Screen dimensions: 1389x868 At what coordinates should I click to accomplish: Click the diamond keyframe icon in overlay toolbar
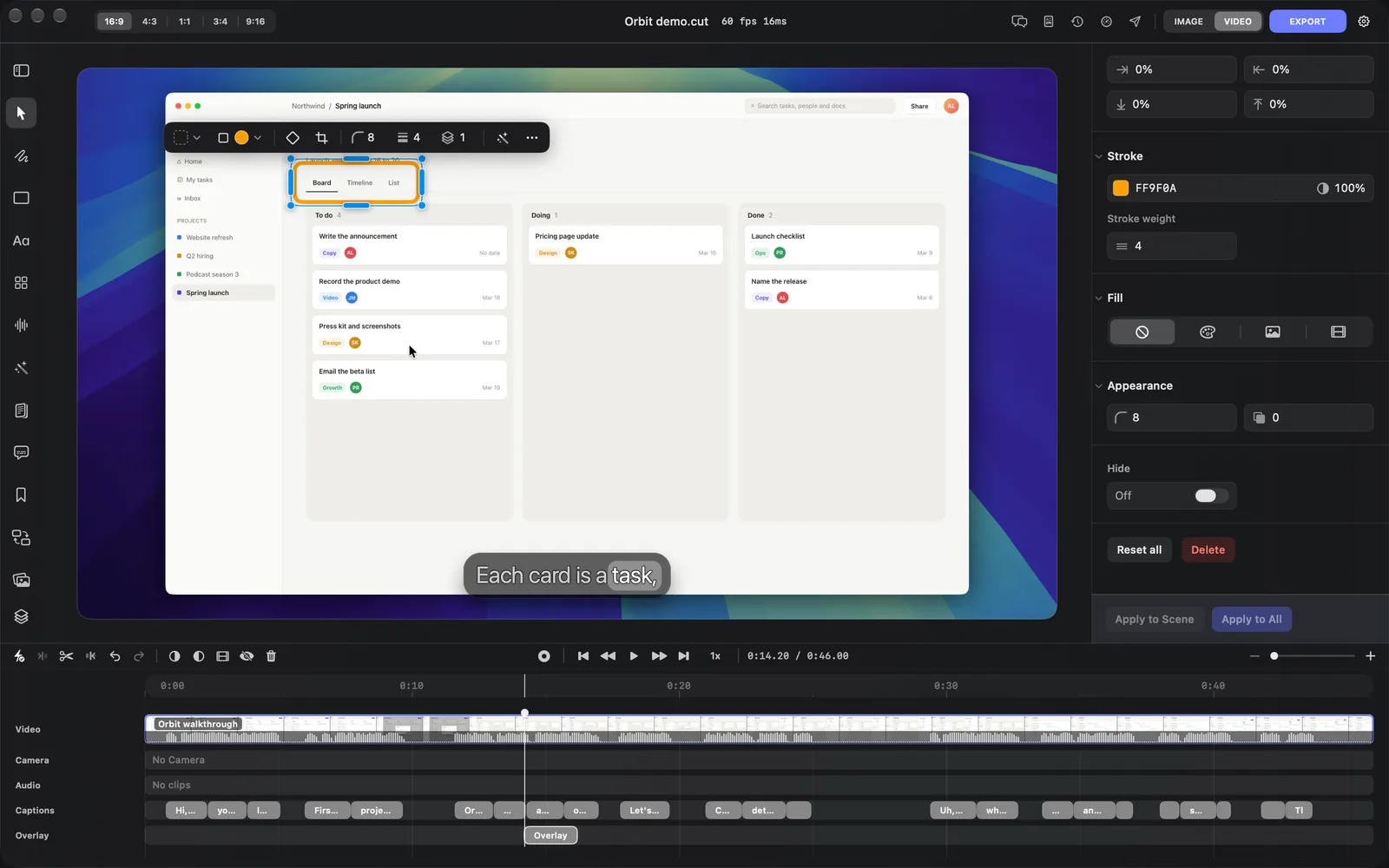[x=293, y=137]
